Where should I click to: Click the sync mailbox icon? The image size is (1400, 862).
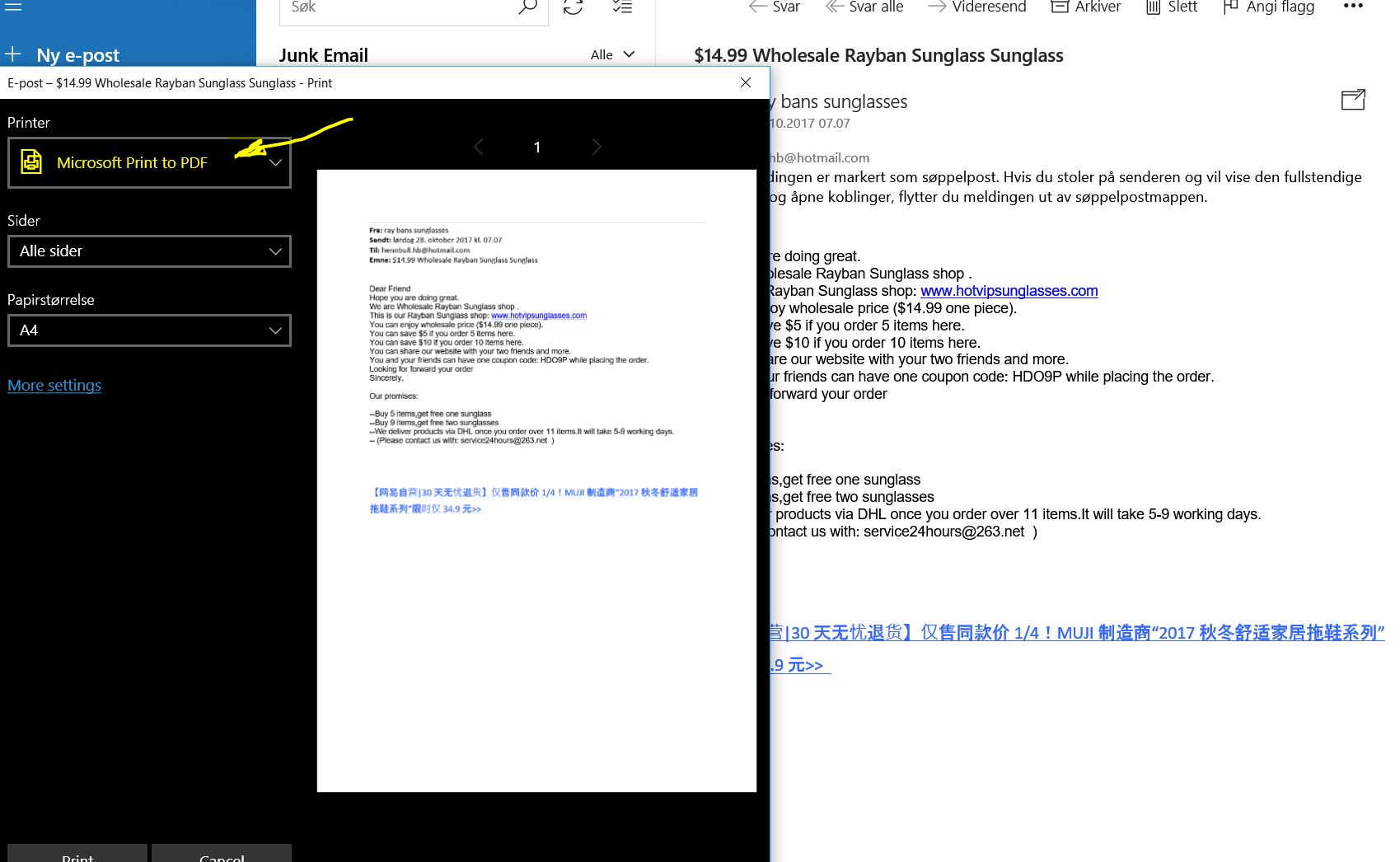573,7
